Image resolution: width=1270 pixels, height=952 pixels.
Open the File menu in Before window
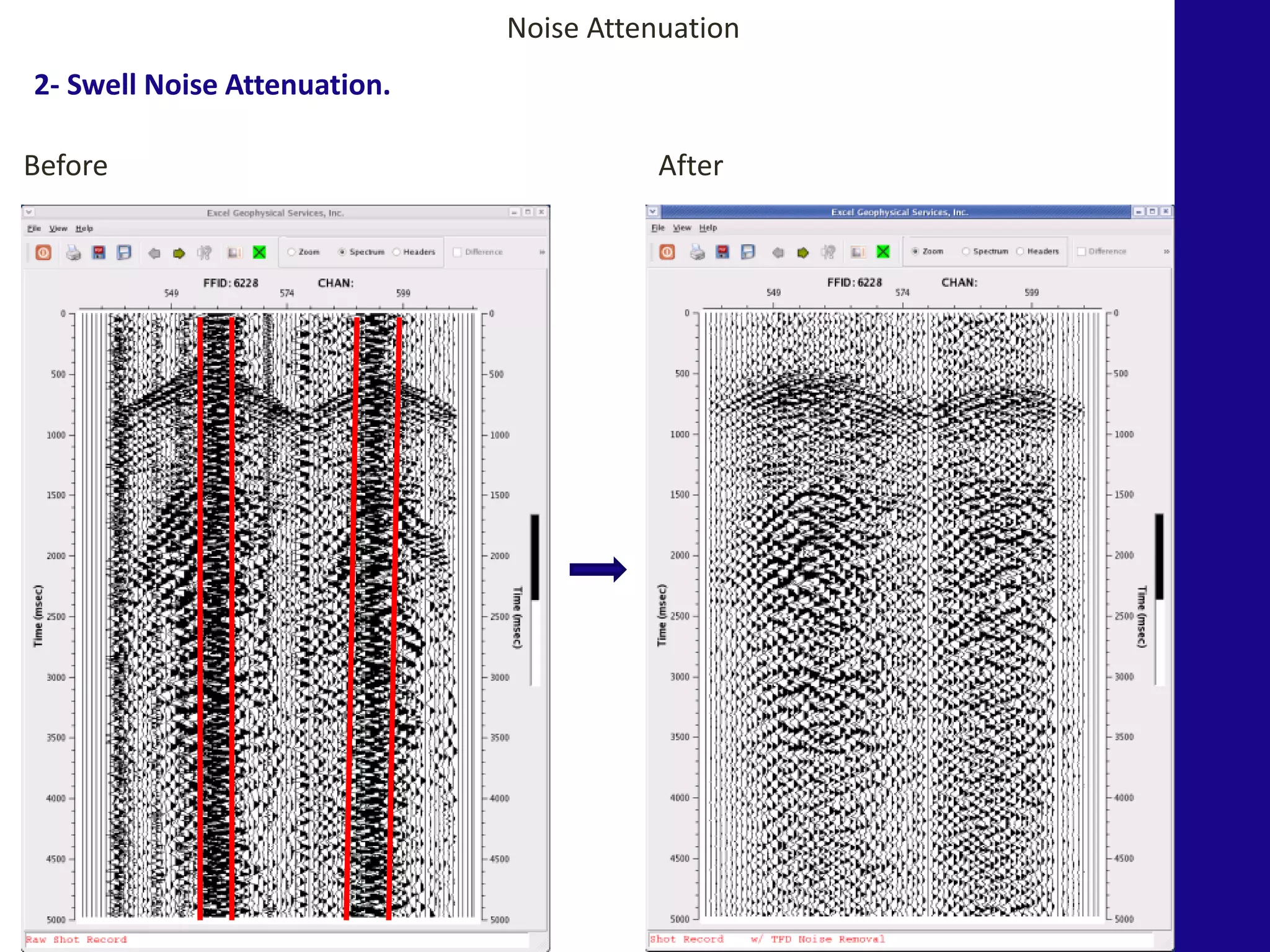34,229
